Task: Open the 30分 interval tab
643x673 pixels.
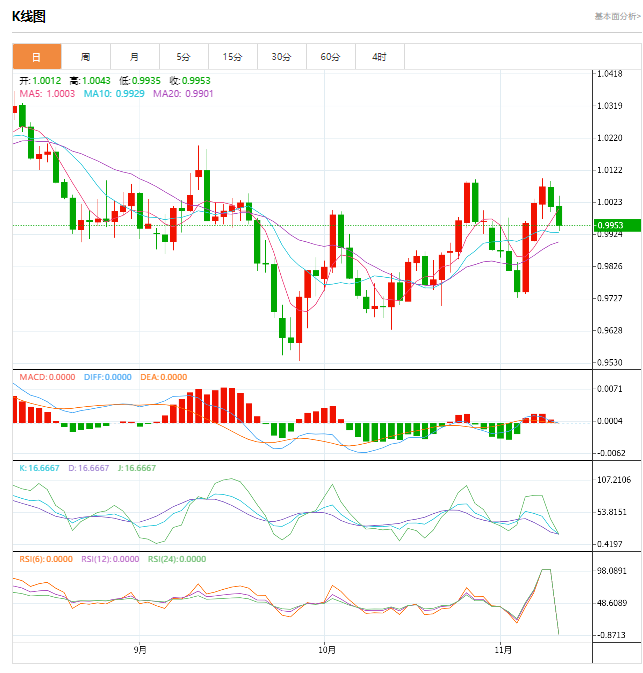Action: [282, 57]
